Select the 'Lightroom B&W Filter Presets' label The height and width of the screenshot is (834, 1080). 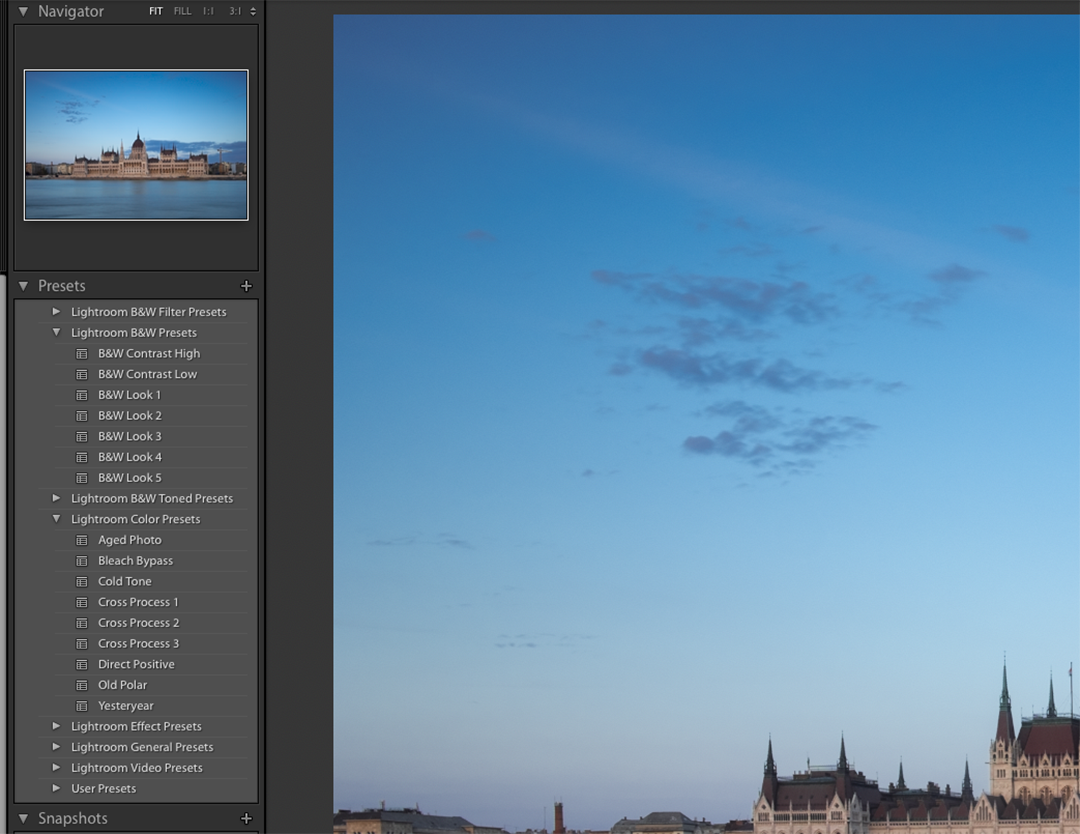click(x=149, y=311)
